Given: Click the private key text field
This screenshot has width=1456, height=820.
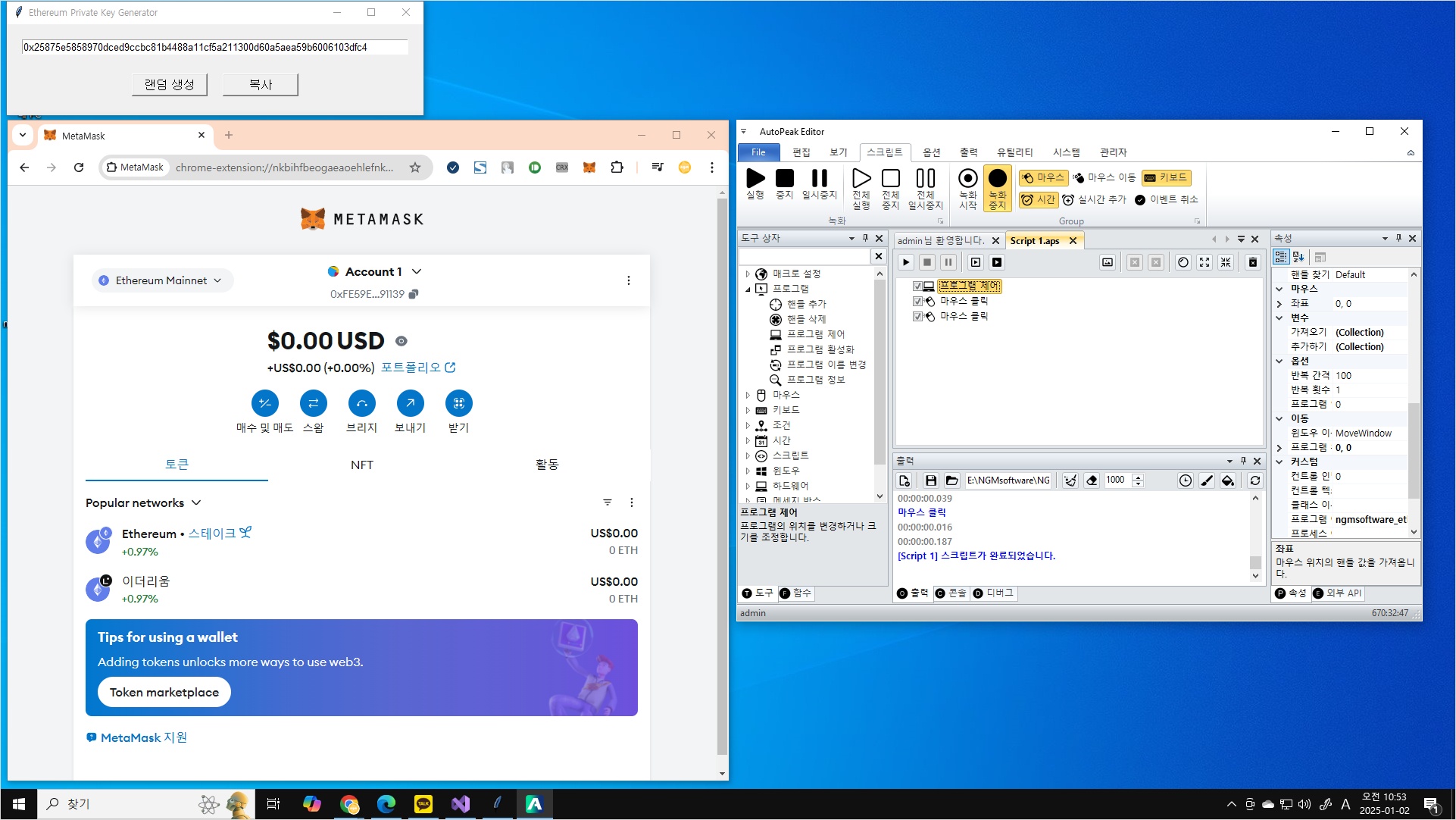Looking at the screenshot, I should click(x=215, y=47).
